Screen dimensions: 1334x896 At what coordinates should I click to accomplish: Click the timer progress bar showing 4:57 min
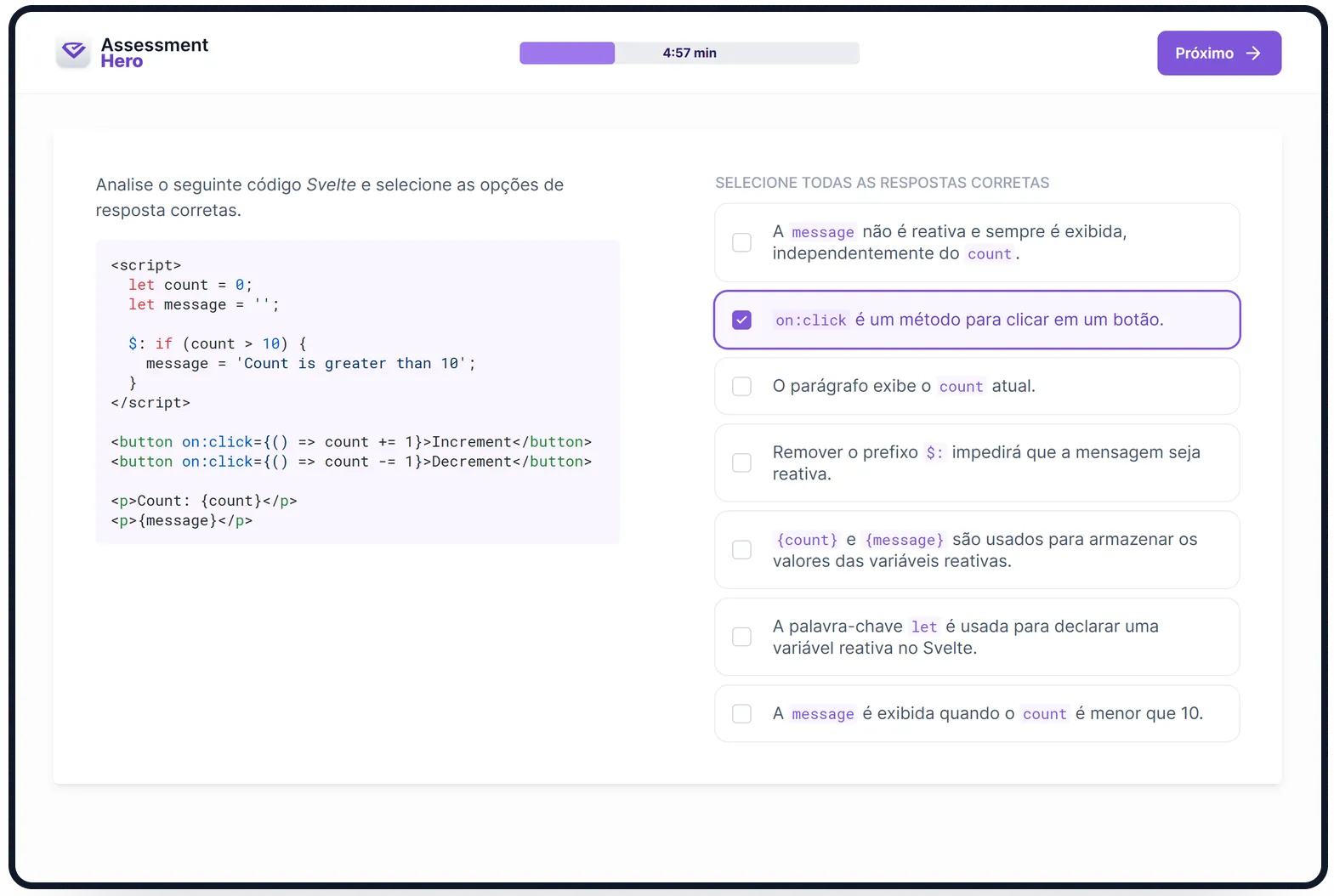tap(690, 53)
